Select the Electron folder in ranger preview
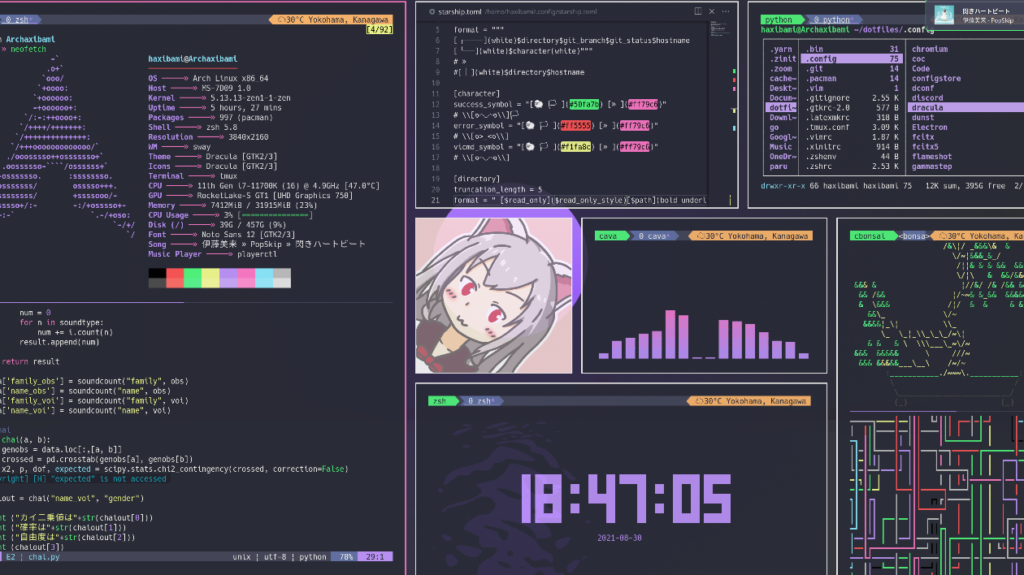This screenshot has height=575, width=1024. click(929, 127)
